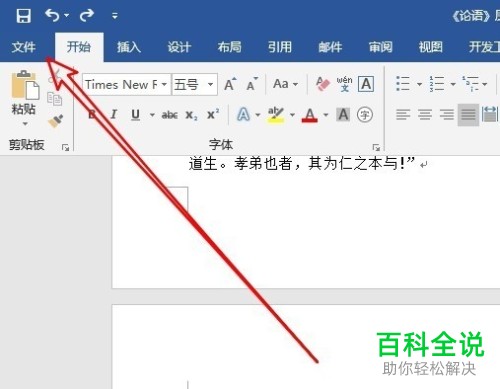Click the Character Border icon

pos(366,84)
